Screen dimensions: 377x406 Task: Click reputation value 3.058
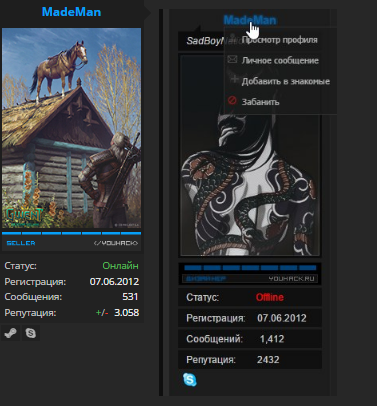tap(127, 313)
